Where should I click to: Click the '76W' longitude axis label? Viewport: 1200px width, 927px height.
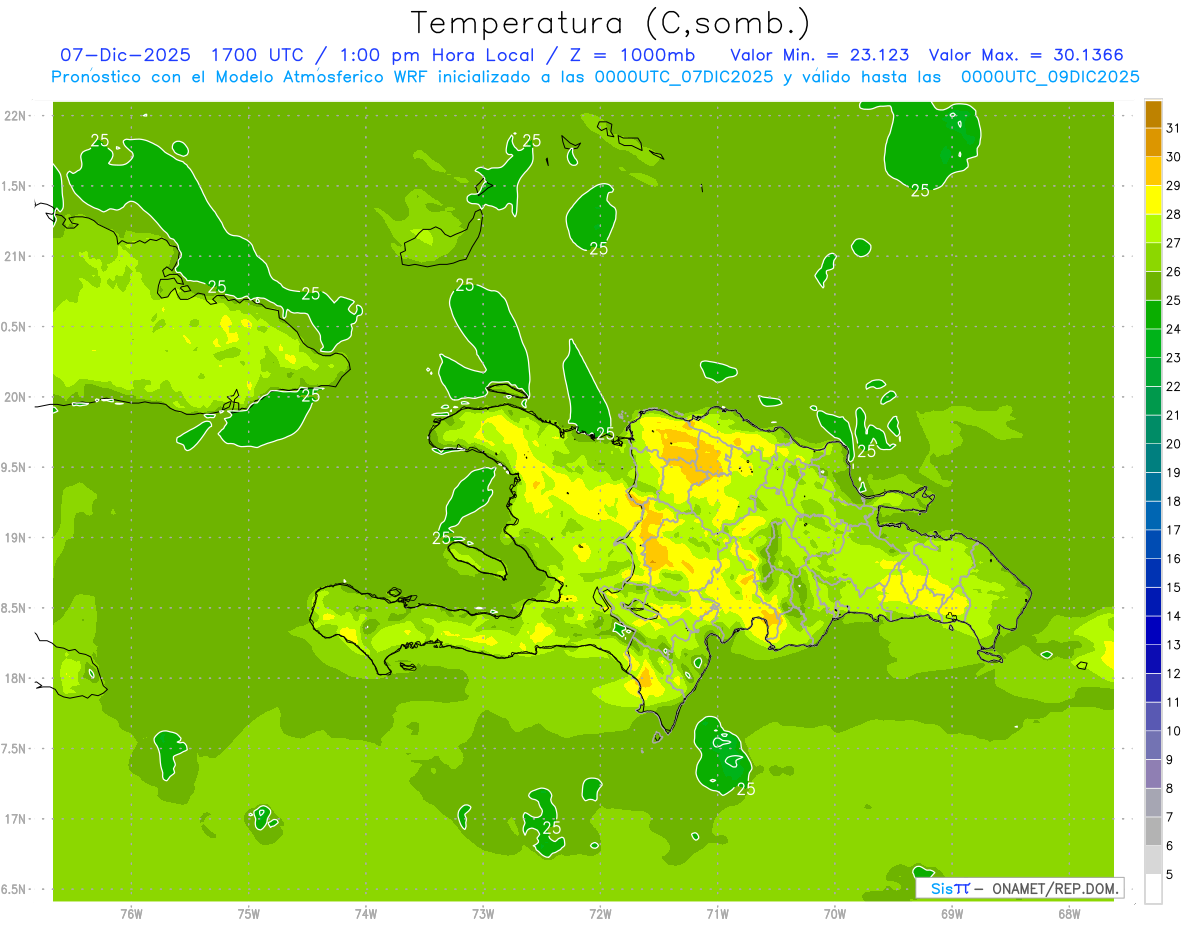tap(132, 914)
